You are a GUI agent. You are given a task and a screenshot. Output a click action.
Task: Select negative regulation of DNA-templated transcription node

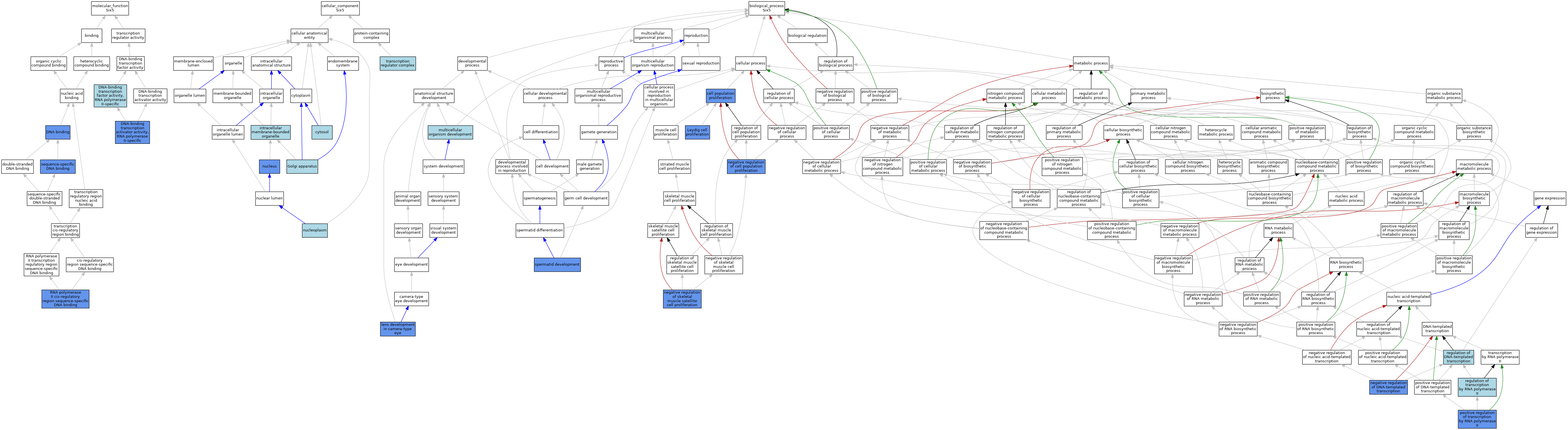1388,387
